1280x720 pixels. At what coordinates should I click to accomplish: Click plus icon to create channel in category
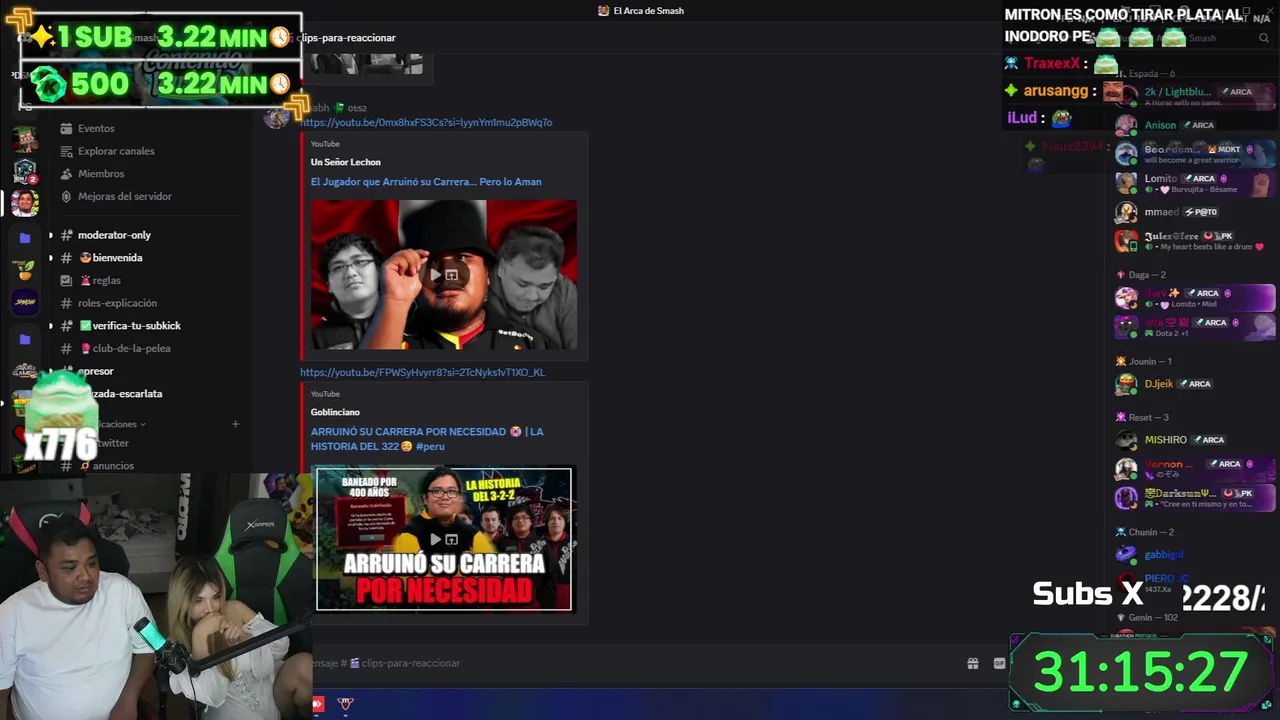coord(236,424)
